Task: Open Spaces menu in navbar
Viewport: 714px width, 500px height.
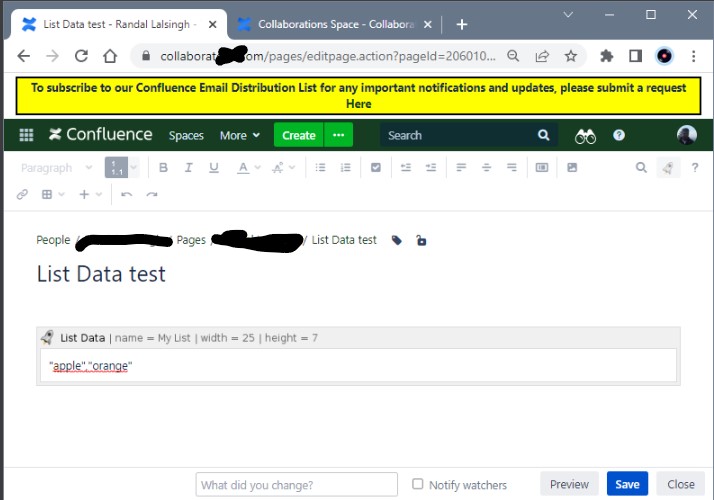Action: point(186,136)
